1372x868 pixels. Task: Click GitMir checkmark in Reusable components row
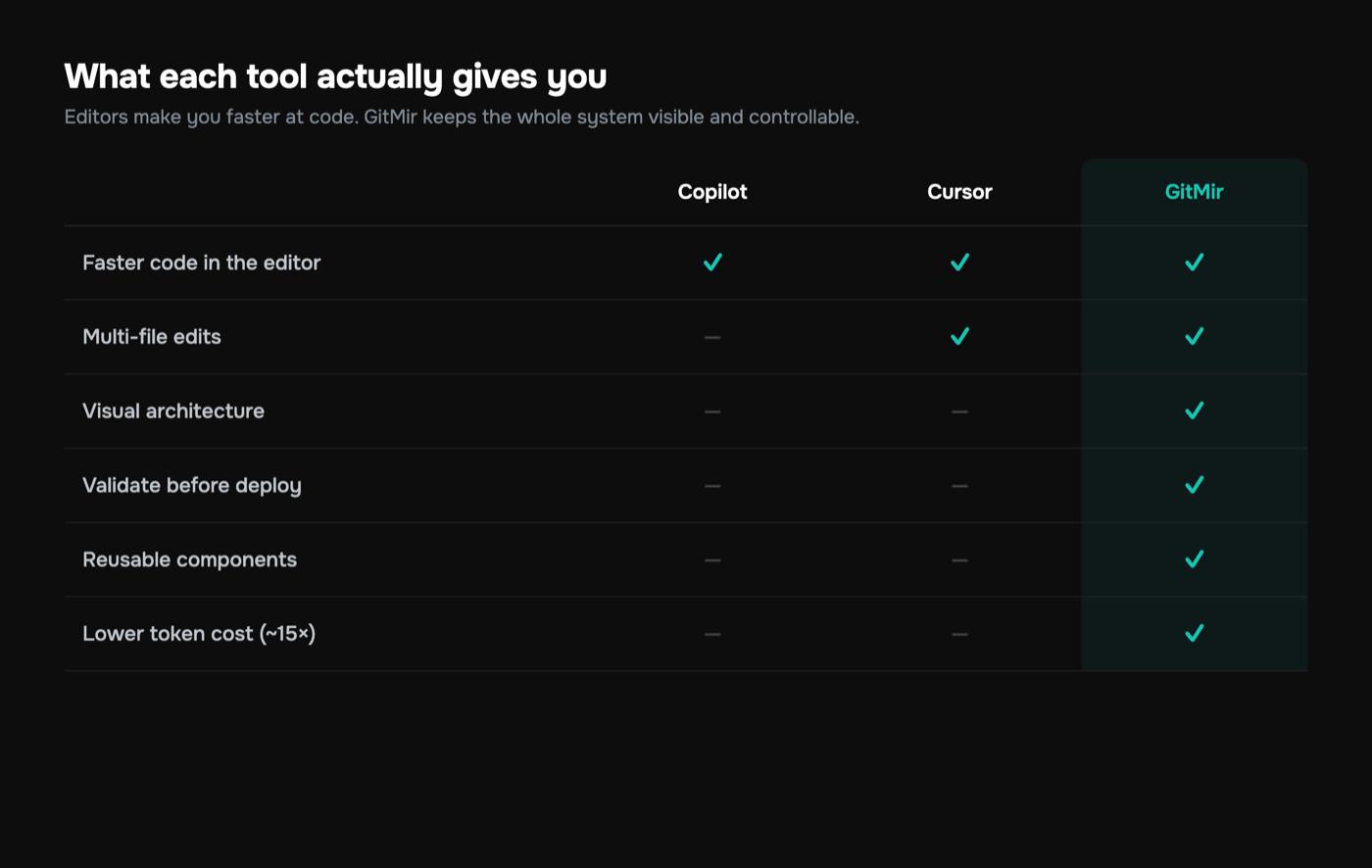(x=1194, y=559)
